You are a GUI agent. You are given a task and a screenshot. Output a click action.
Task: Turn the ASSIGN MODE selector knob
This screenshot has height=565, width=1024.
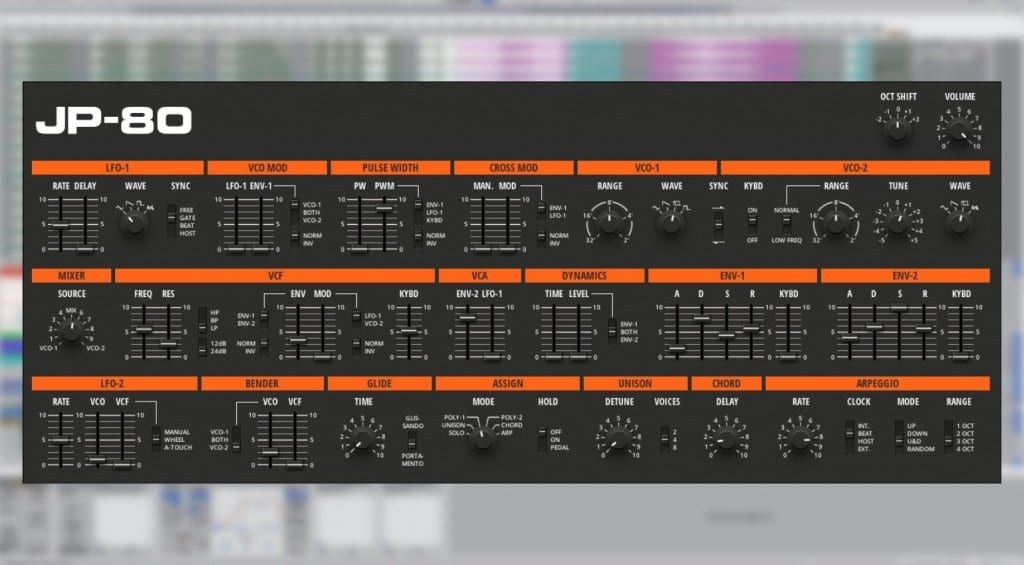pyautogui.click(x=483, y=440)
